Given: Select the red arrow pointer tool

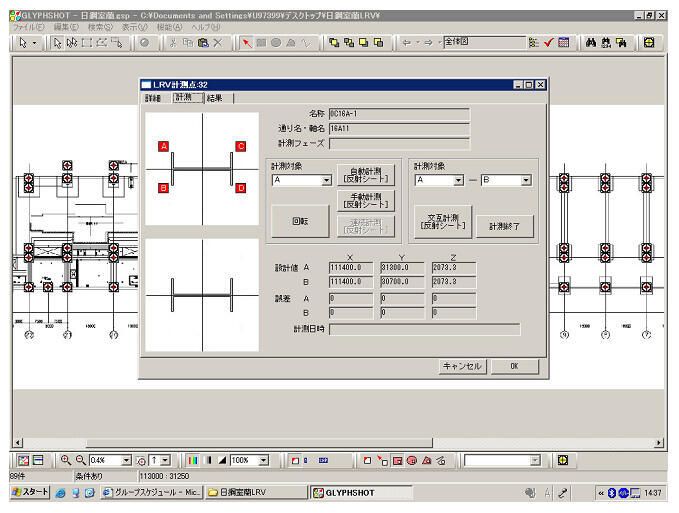Looking at the screenshot, I should [x=247, y=43].
